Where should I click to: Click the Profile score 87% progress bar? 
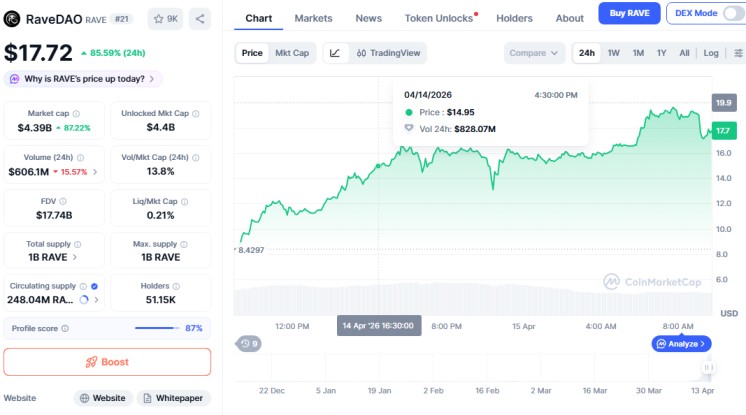(x=157, y=328)
